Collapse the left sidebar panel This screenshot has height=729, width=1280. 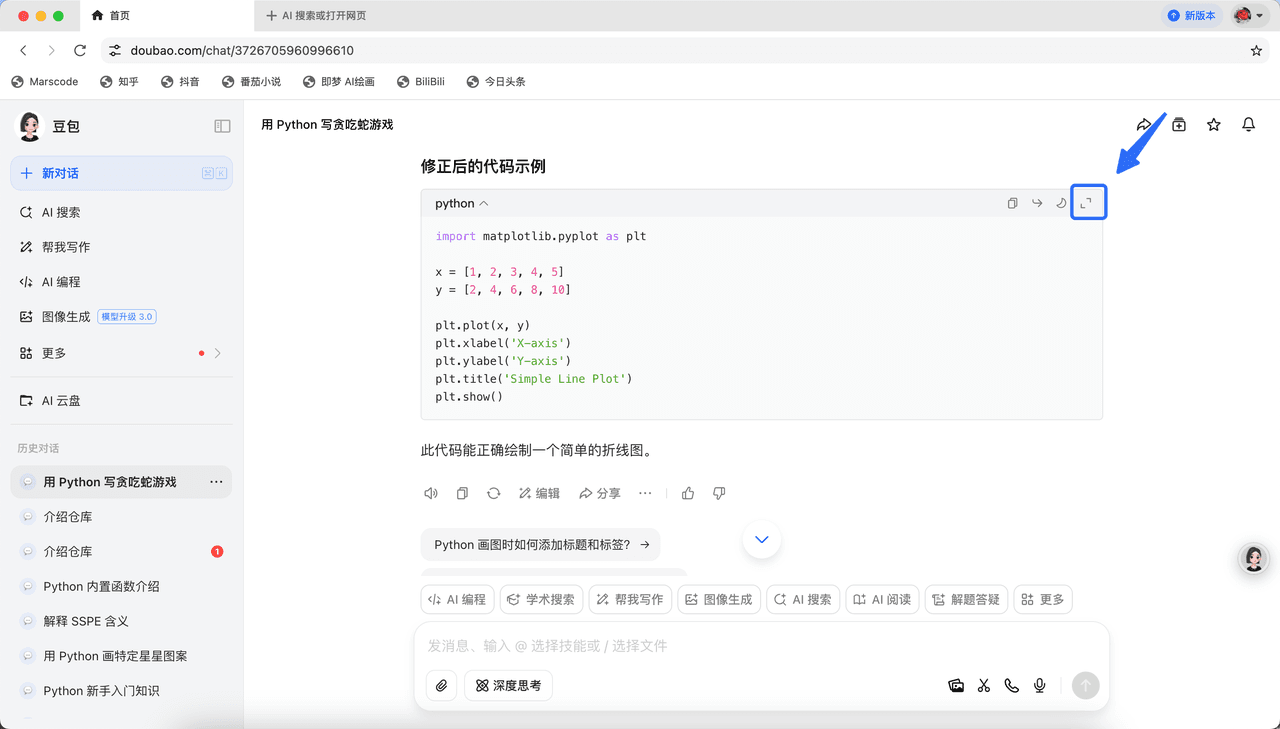click(x=222, y=126)
